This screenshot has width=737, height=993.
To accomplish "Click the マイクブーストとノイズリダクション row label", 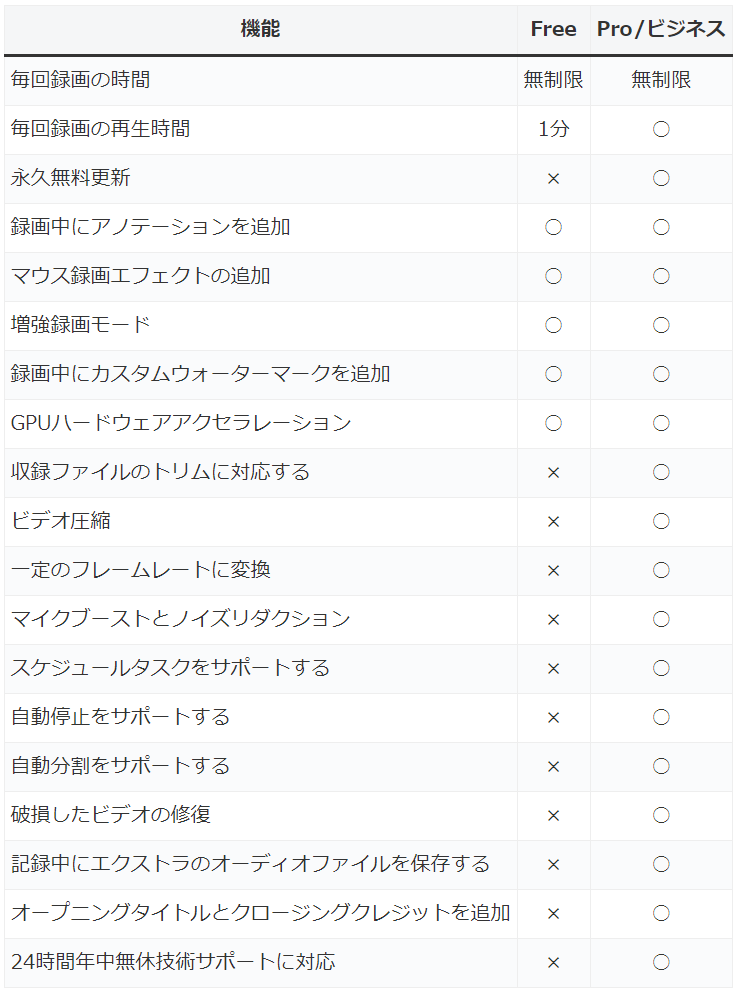I will [x=180, y=619].
